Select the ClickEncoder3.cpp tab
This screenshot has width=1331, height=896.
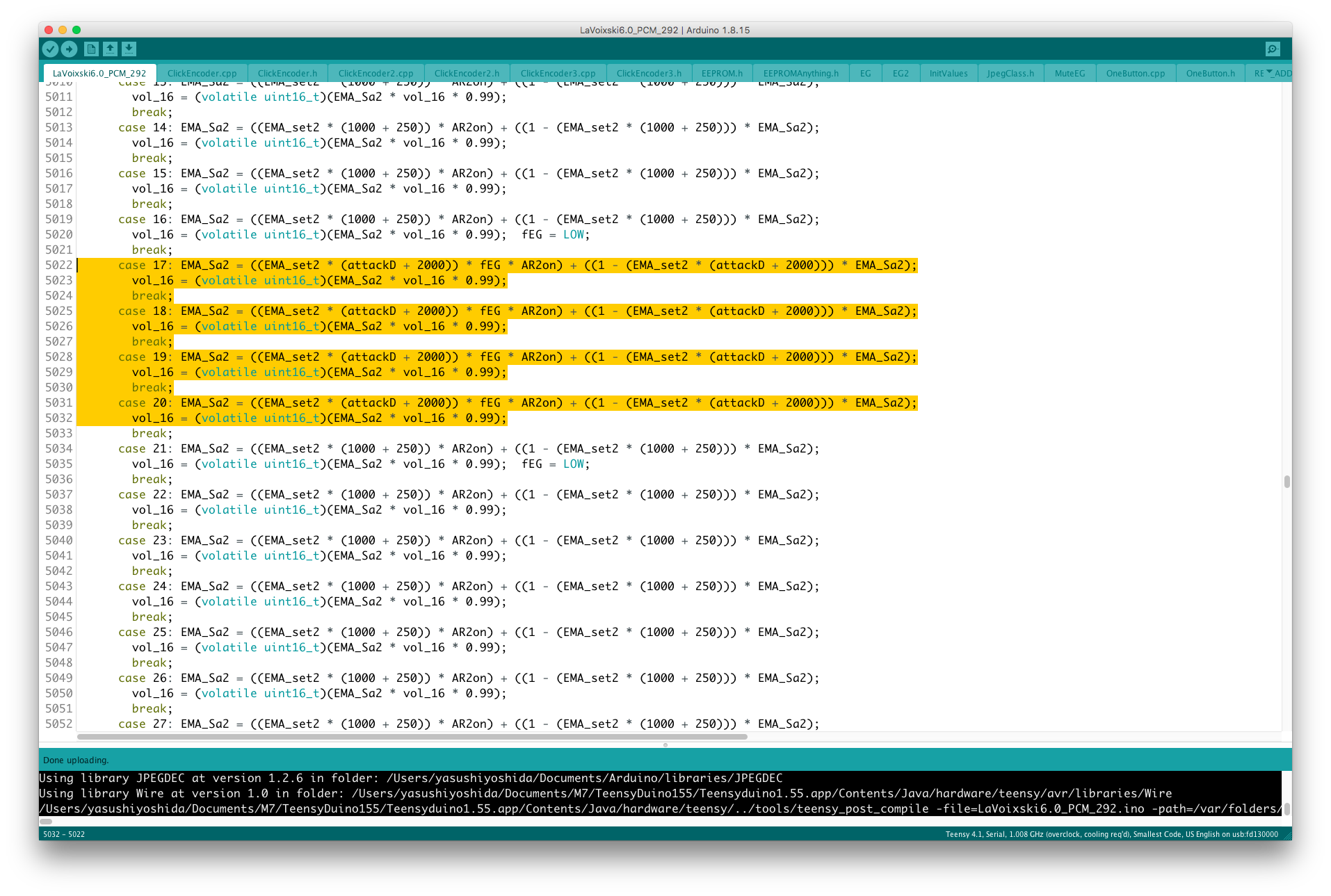[x=558, y=73]
